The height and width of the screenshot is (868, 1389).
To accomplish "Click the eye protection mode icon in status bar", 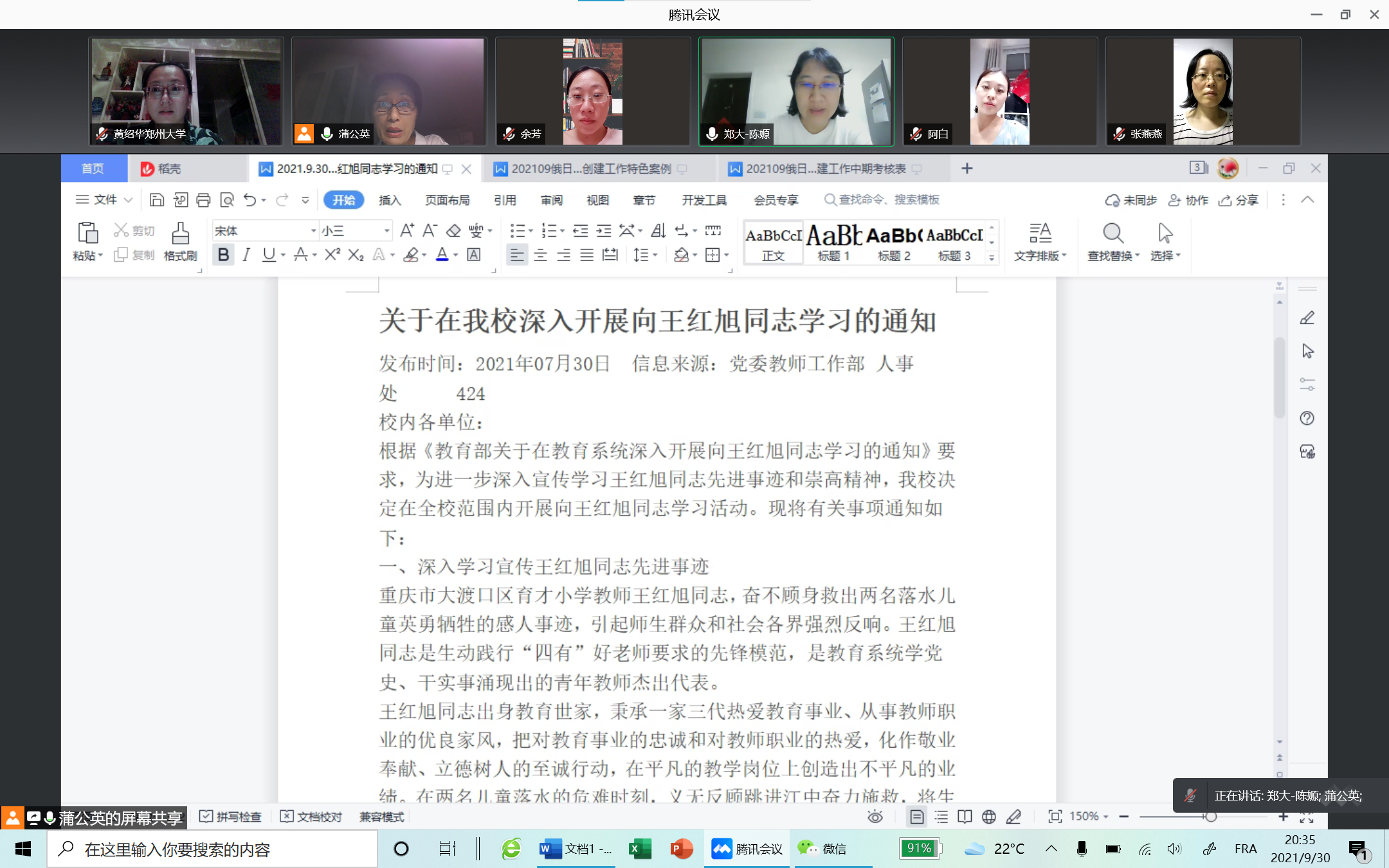I will [x=875, y=817].
